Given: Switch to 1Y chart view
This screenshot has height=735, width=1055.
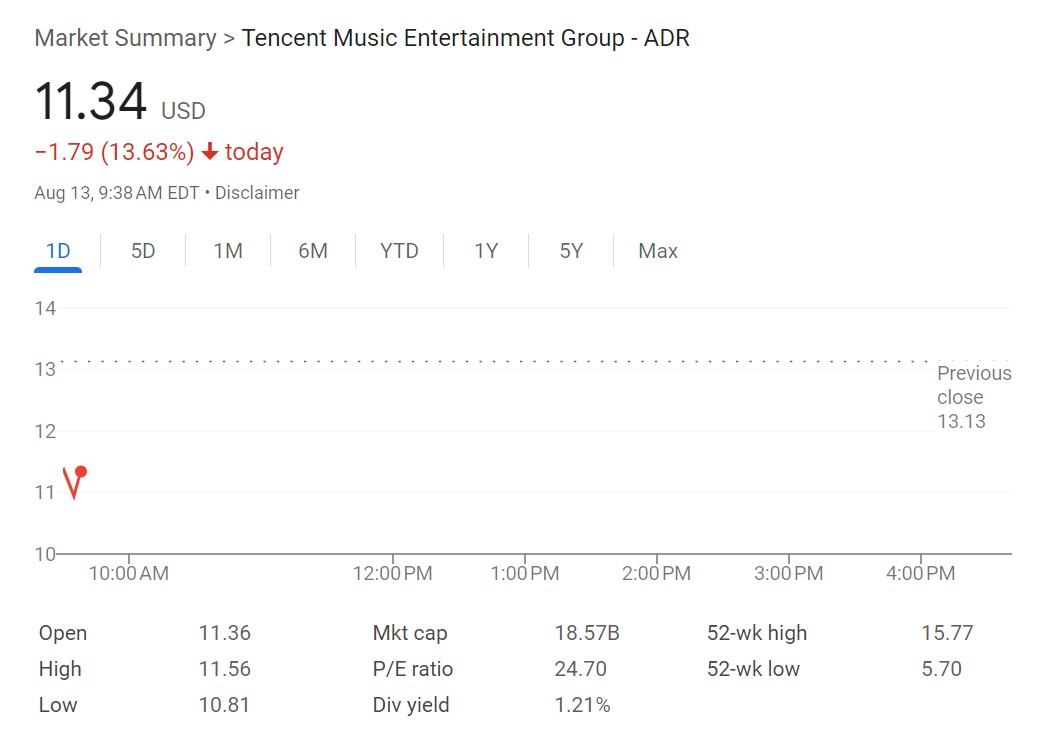Looking at the screenshot, I should click(486, 251).
